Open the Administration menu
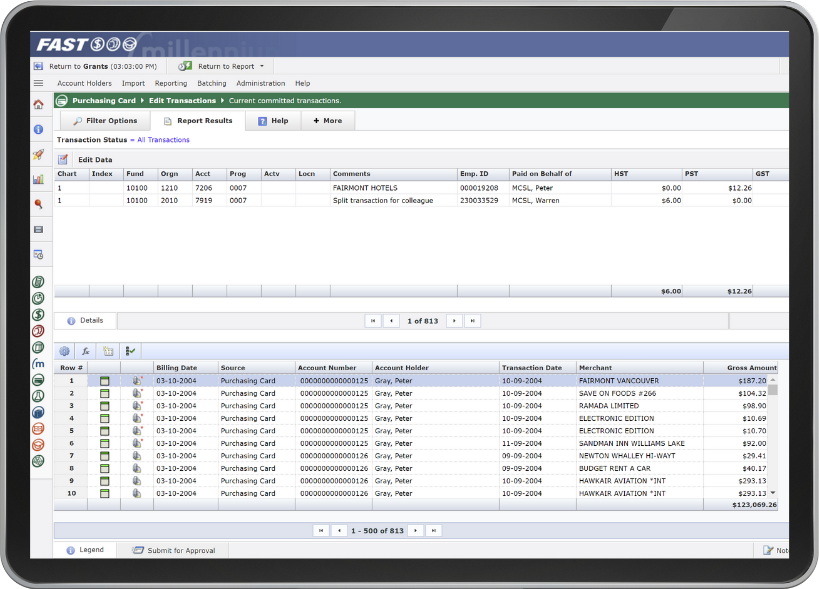 (x=260, y=83)
